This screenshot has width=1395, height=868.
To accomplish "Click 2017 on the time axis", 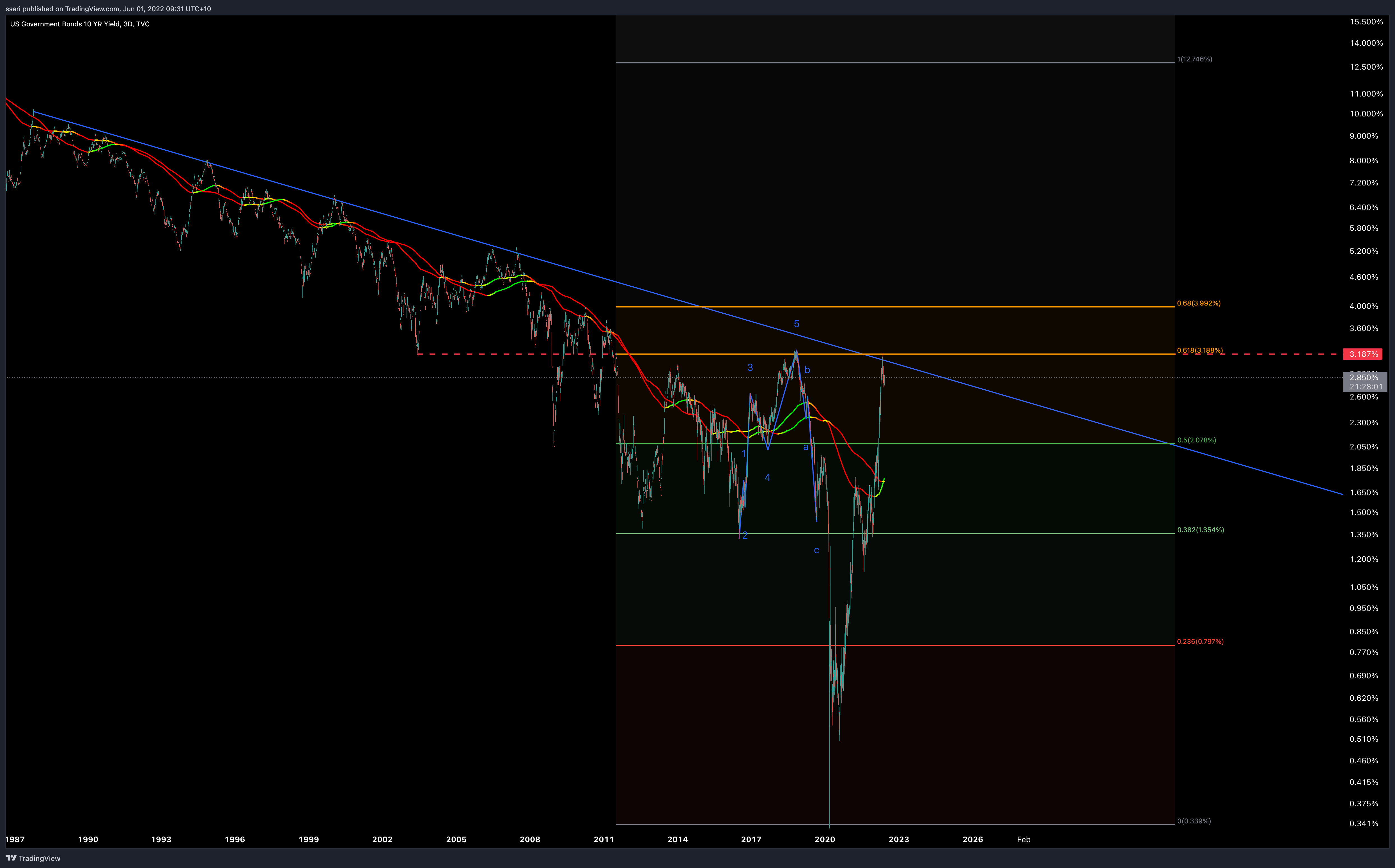I will (x=751, y=839).
